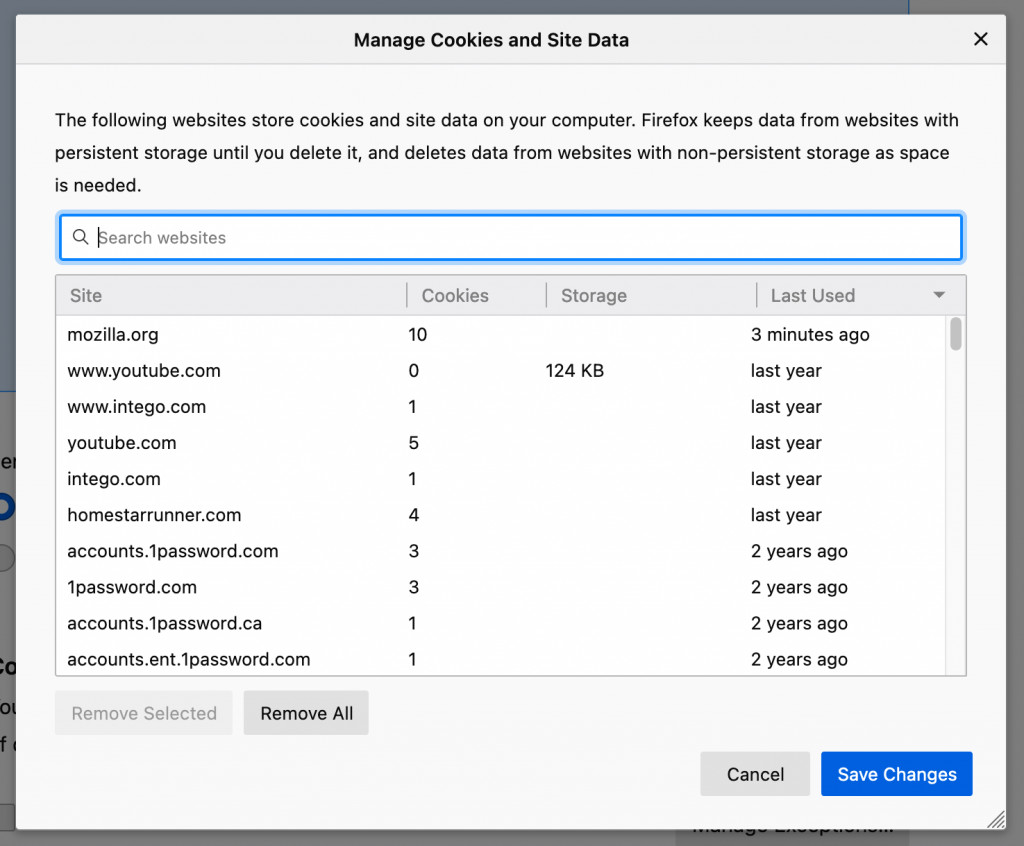Viewport: 1024px width, 846px height.
Task: Sort entries by the Last Used column
Action: (x=812, y=295)
